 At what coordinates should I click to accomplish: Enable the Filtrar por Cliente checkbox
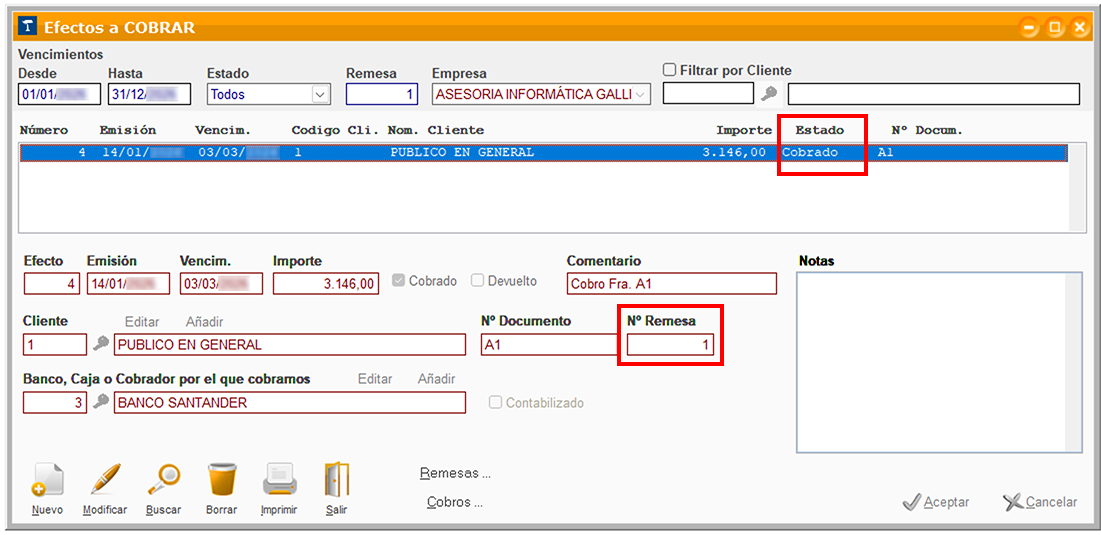[x=670, y=70]
